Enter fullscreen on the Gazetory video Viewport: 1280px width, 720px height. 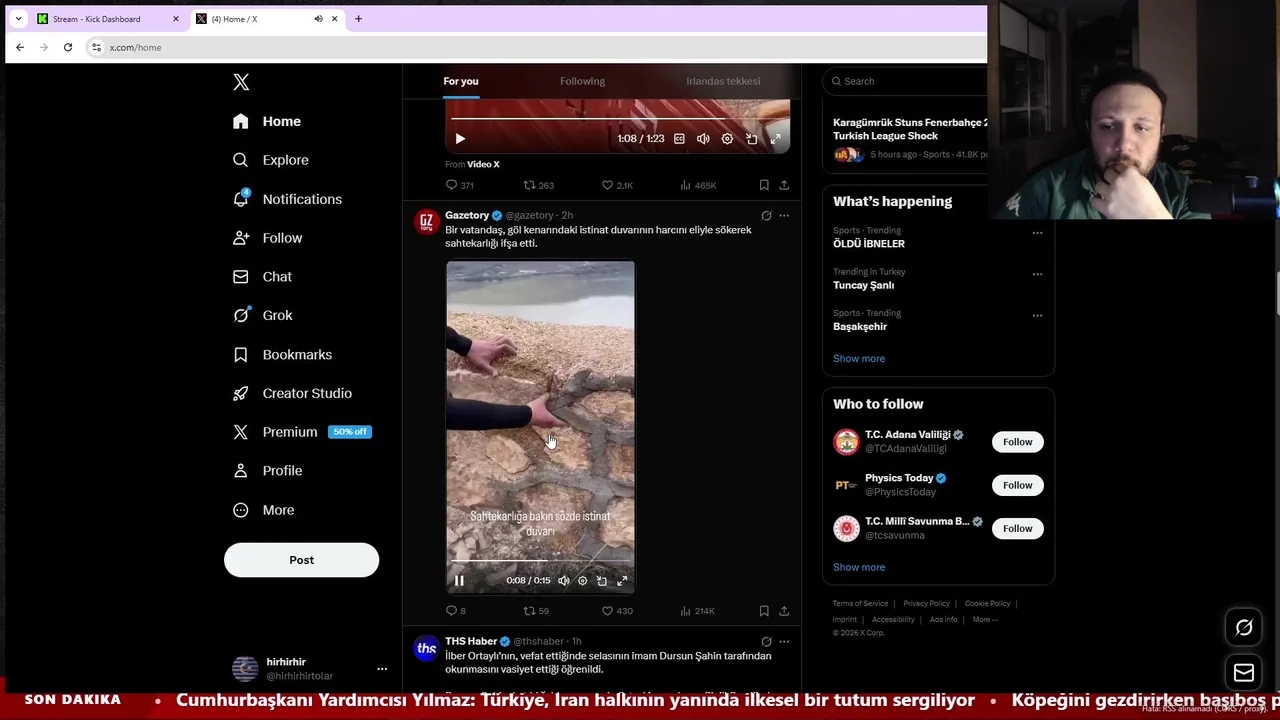point(621,581)
